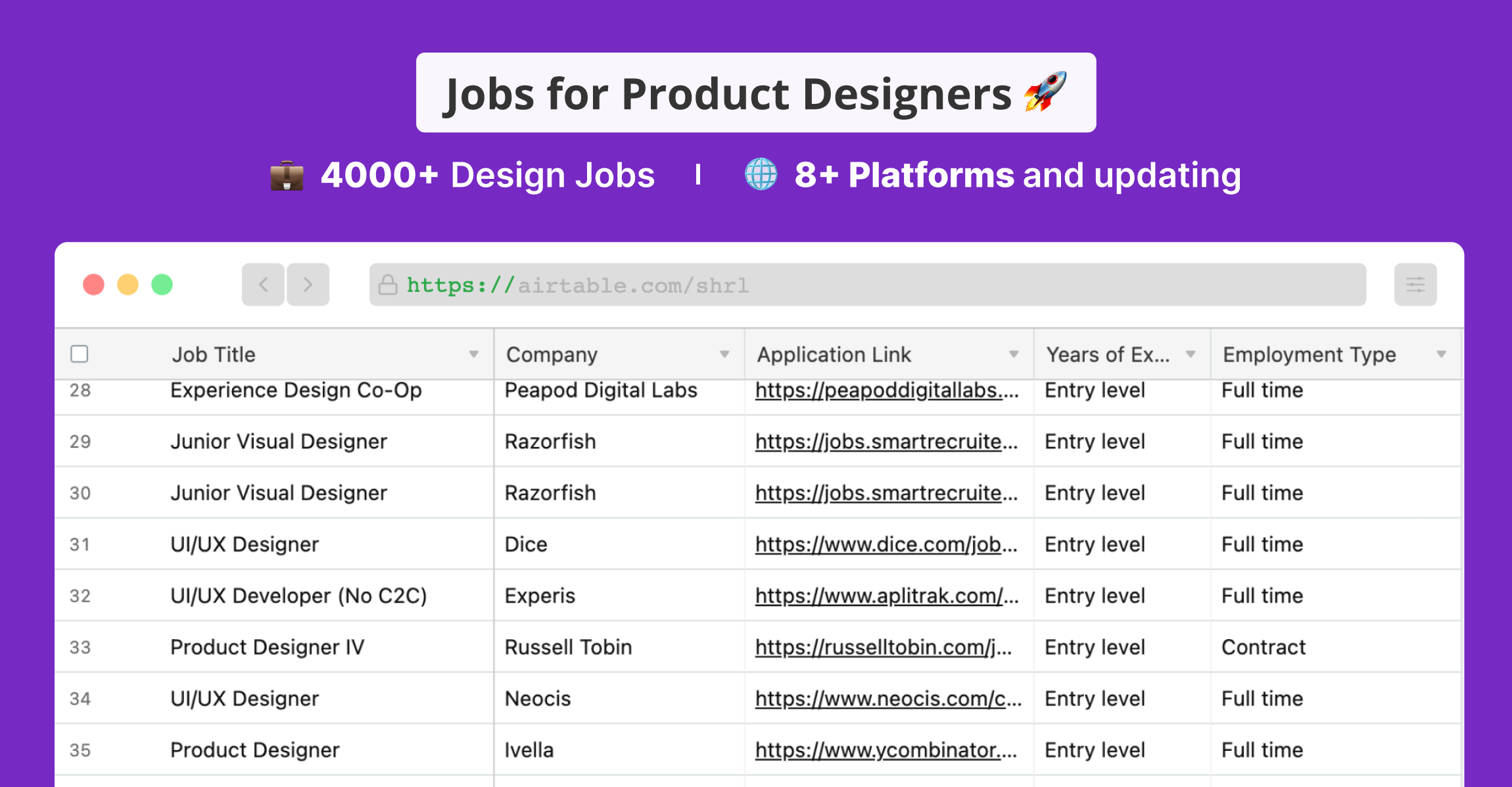1512x787 pixels.
Task: Click the Peapod Digital Labs company cell
Action: tap(601, 391)
